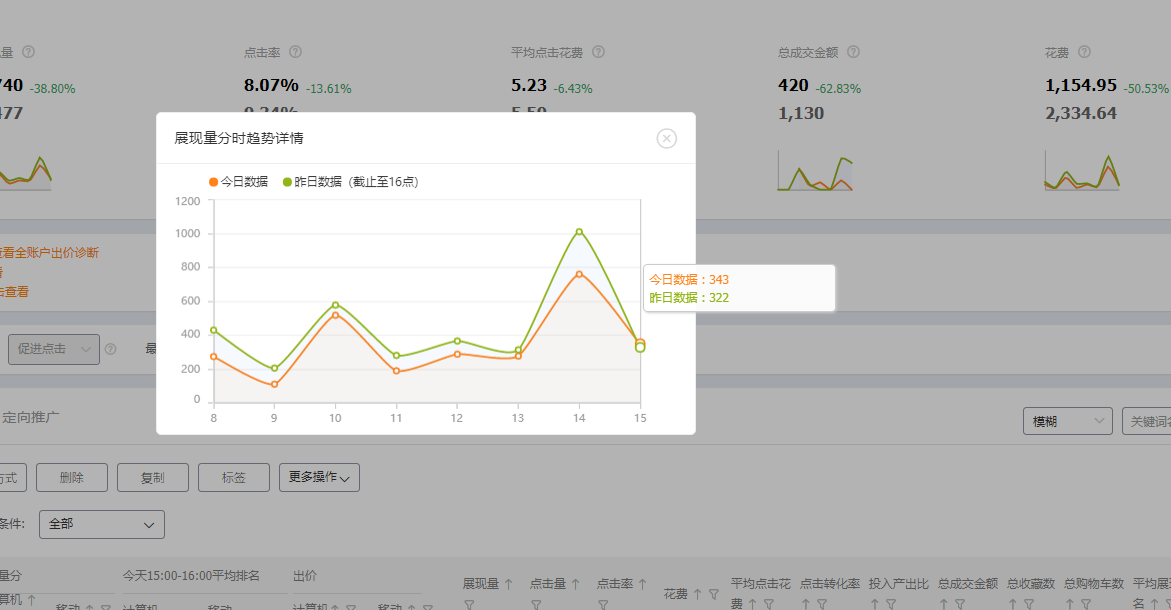Click help icon beside 促进点击 dropdown
1171x610 pixels.
(111, 349)
